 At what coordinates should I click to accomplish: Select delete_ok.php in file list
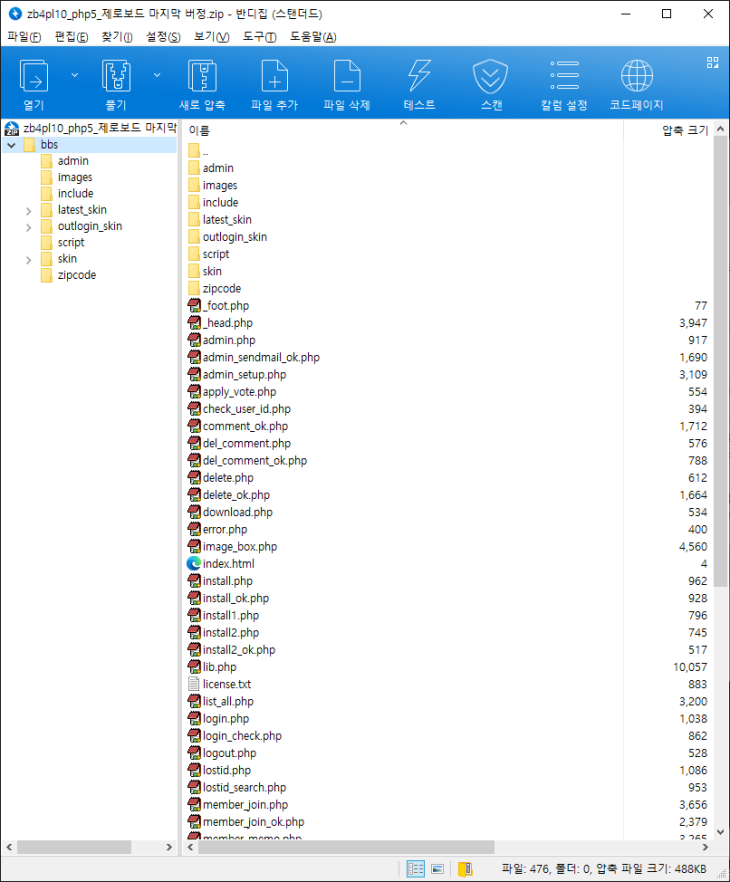click(x=236, y=495)
